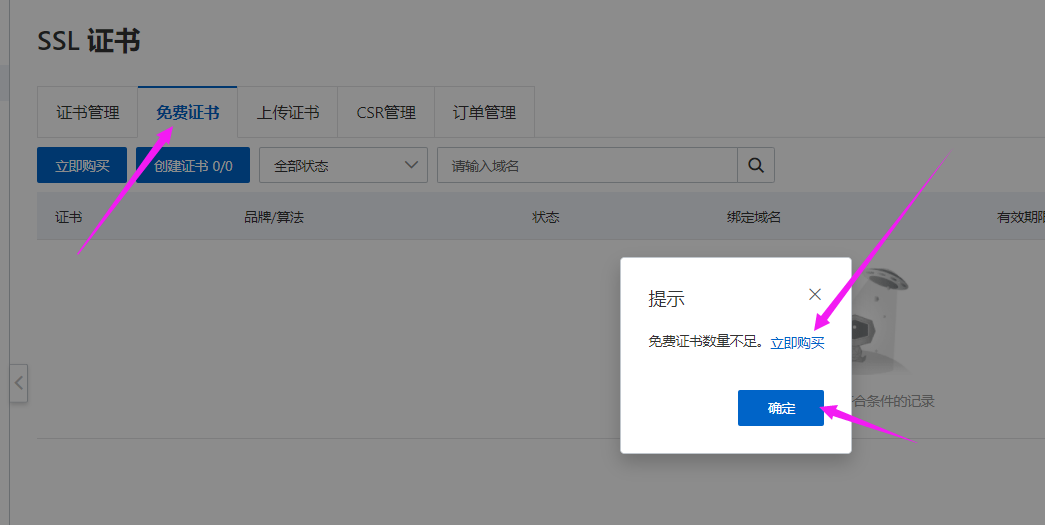1045x525 pixels.
Task: Select the 免费证书 tab
Action: click(x=187, y=112)
